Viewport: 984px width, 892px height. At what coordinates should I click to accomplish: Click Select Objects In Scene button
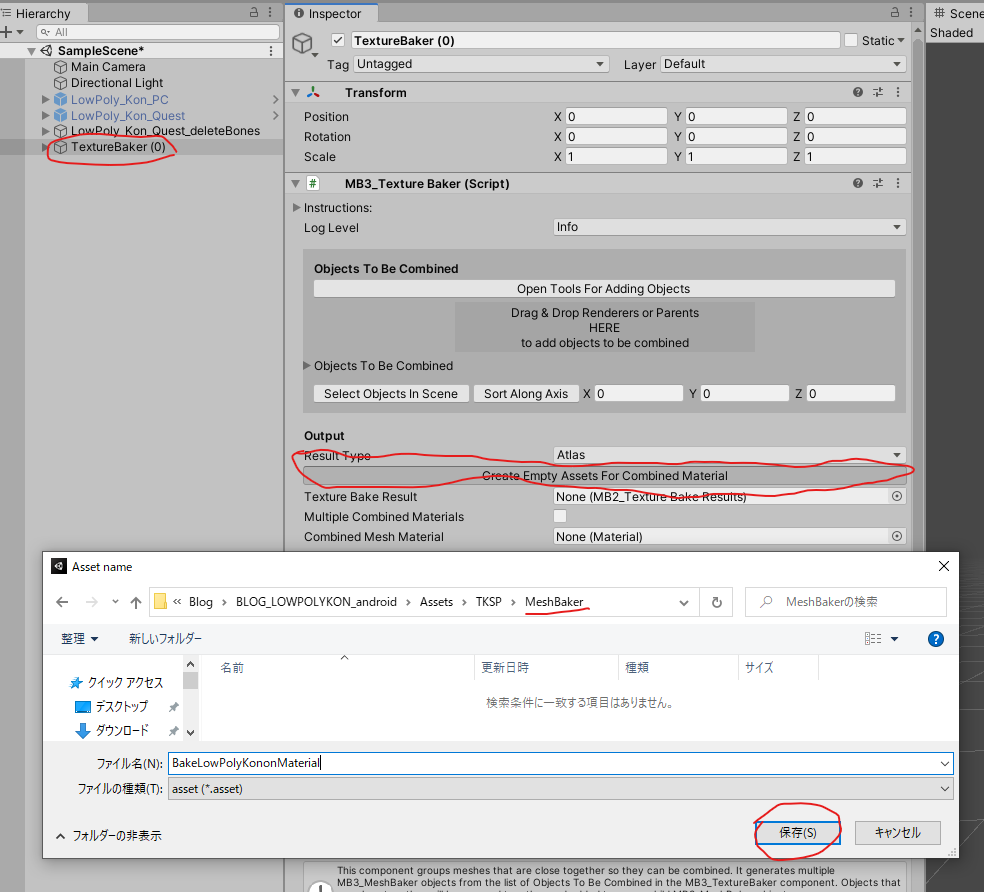391,394
